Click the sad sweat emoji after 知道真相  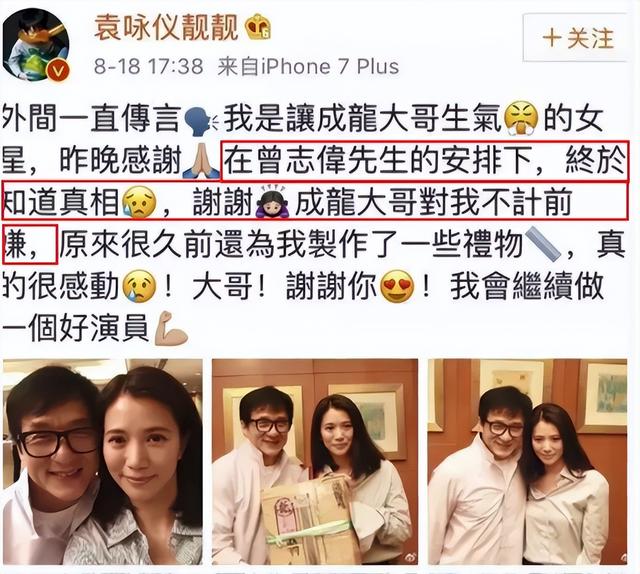tap(139, 202)
